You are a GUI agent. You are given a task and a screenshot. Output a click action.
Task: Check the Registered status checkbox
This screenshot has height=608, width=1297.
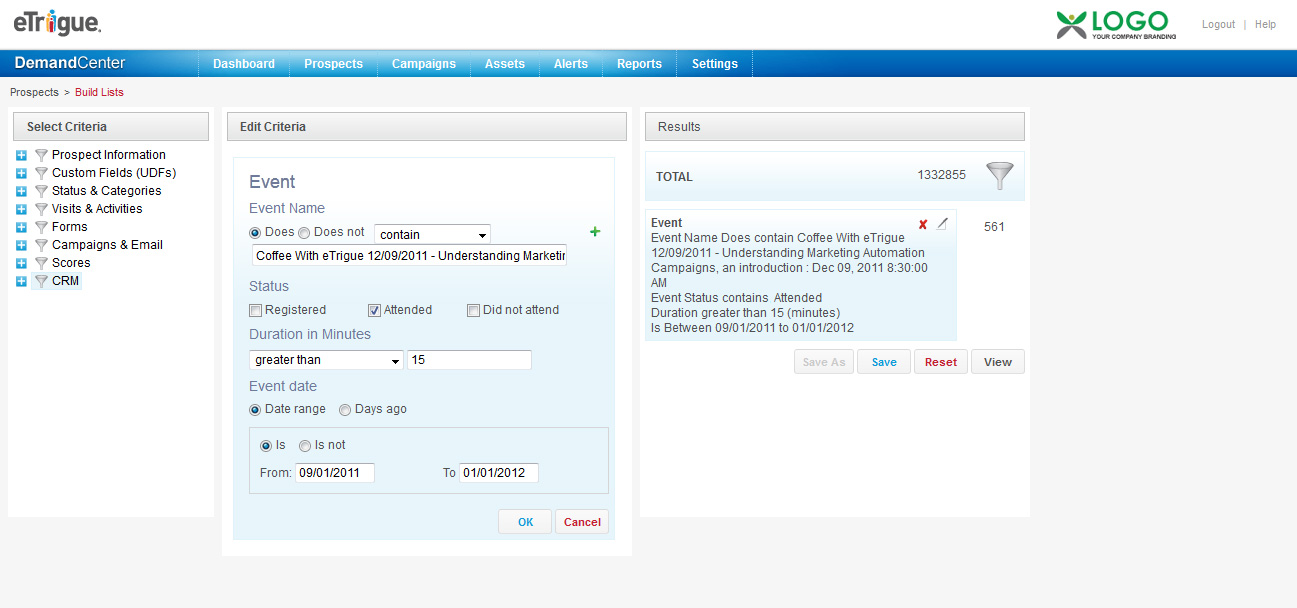256,310
